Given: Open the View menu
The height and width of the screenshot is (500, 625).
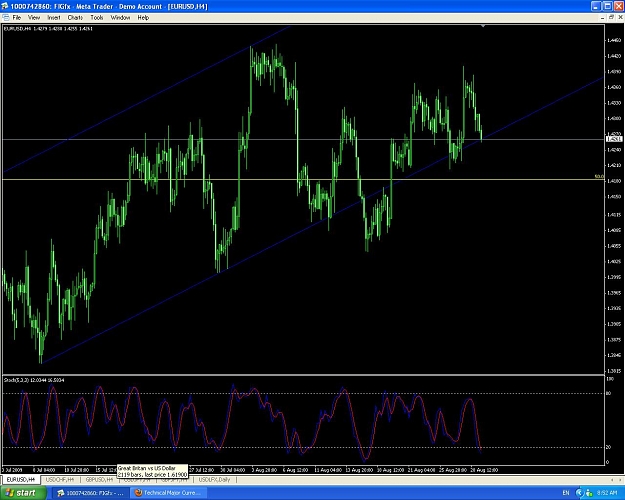Looking at the screenshot, I should (34, 18).
